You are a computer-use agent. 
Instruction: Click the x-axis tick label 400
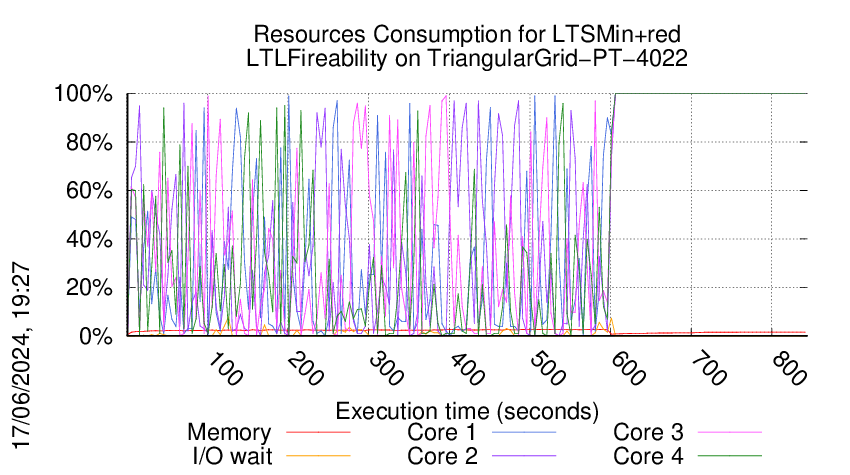(x=467, y=369)
